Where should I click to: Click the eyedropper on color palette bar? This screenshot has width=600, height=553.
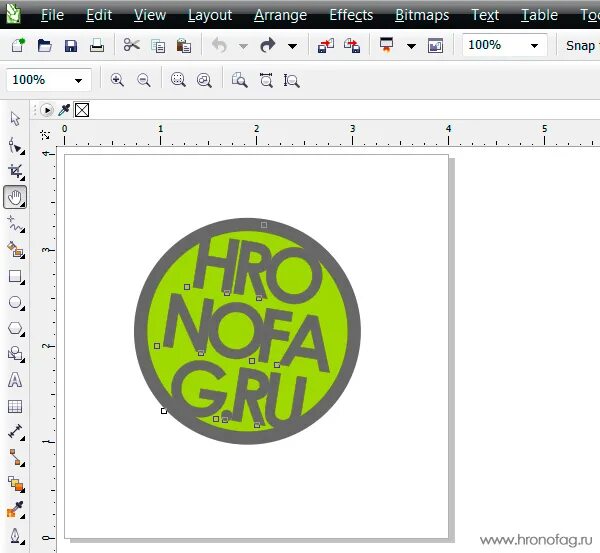click(64, 110)
